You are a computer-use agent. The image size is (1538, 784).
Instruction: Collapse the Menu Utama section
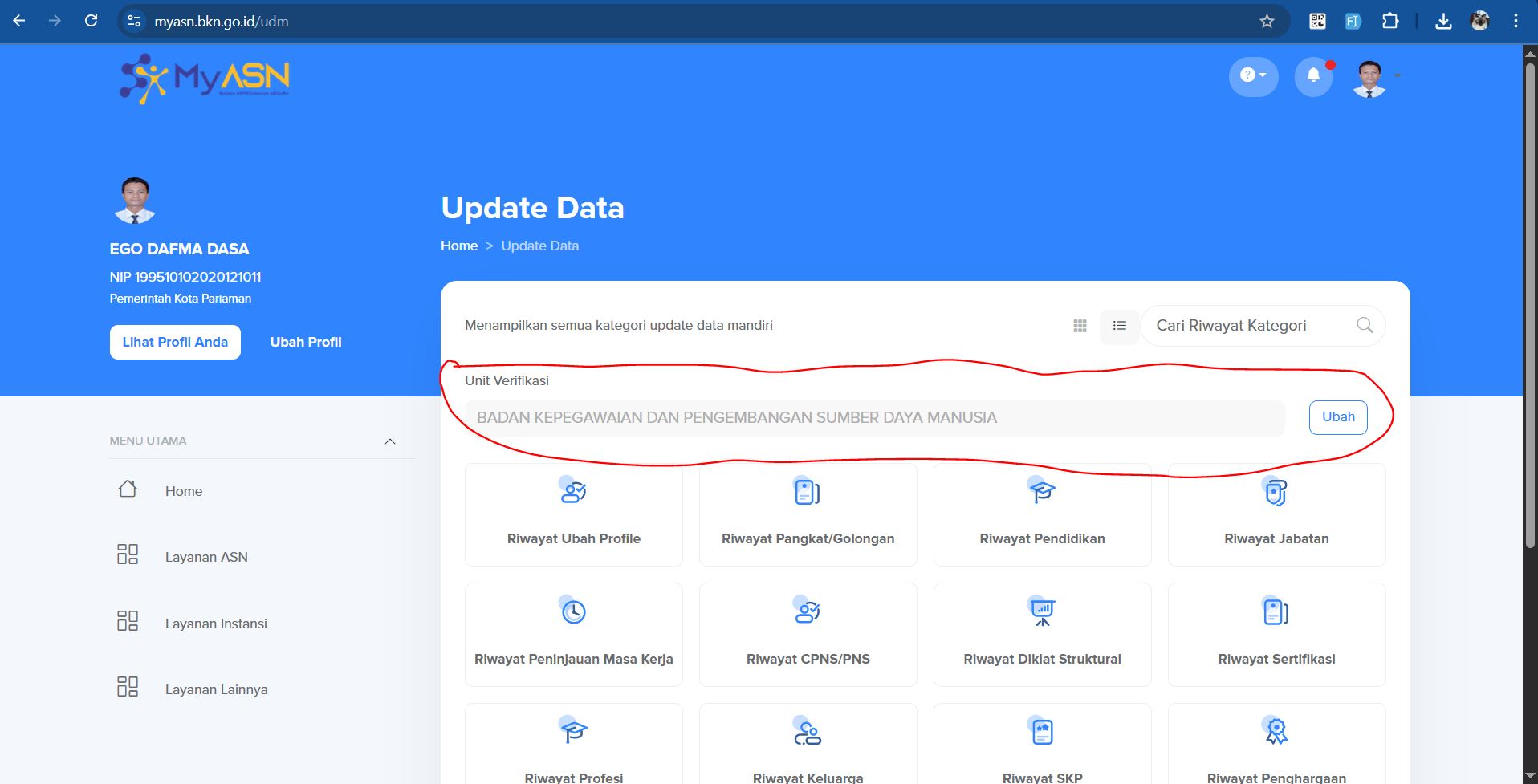click(390, 441)
